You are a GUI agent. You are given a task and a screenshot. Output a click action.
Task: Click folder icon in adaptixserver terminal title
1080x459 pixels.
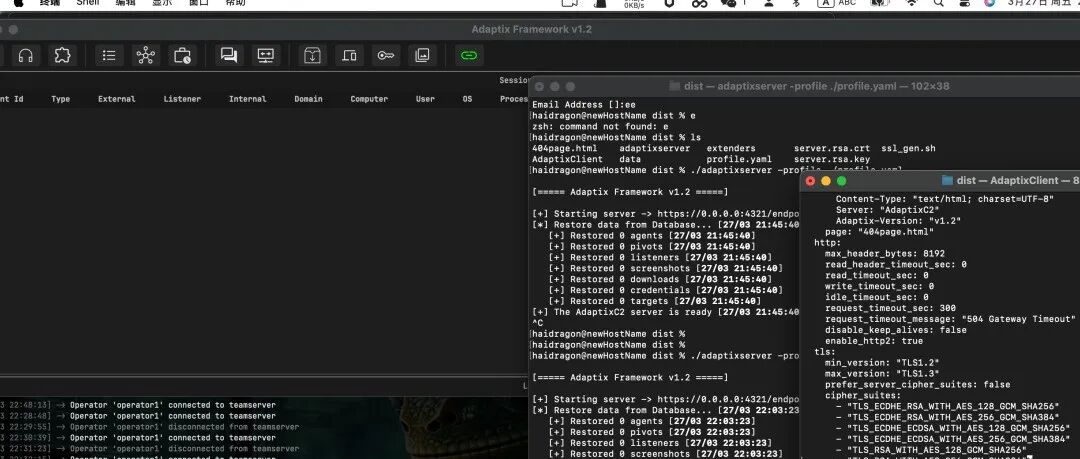(675, 86)
